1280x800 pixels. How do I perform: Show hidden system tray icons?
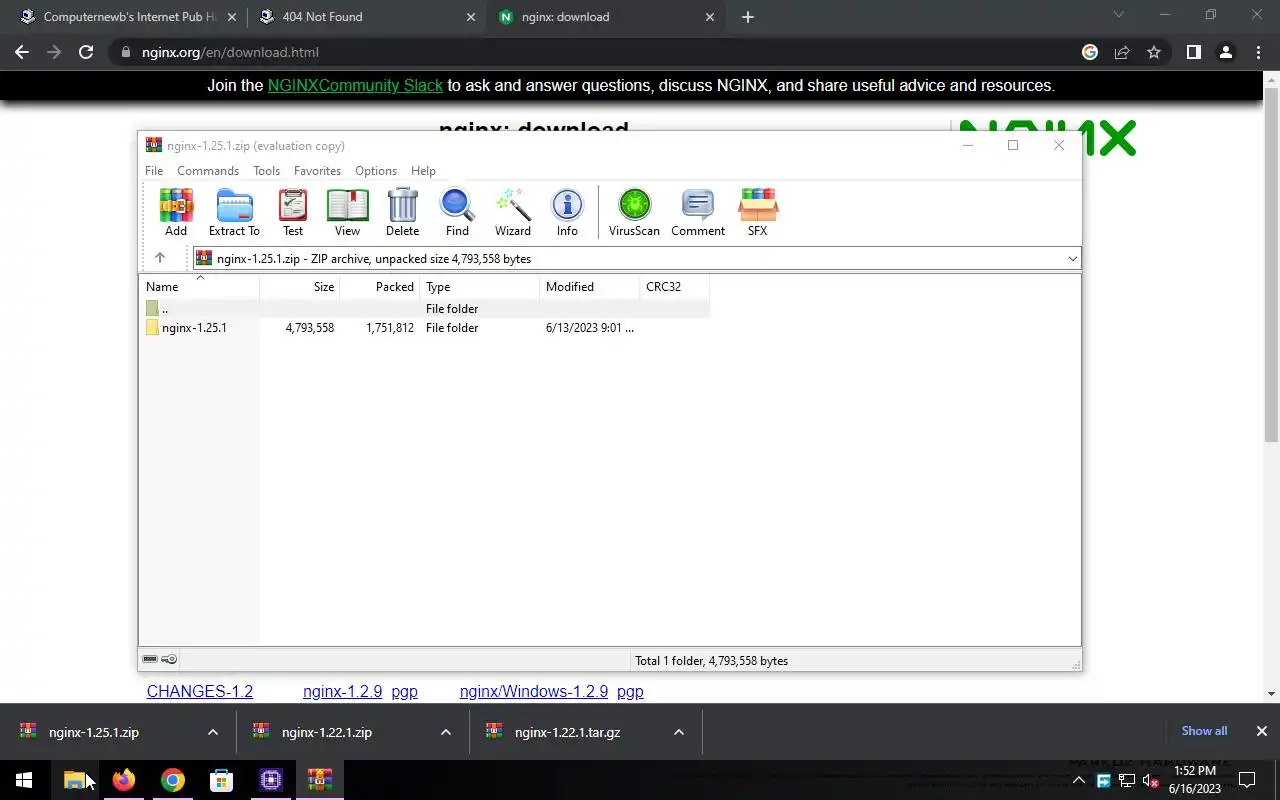[x=1079, y=781]
